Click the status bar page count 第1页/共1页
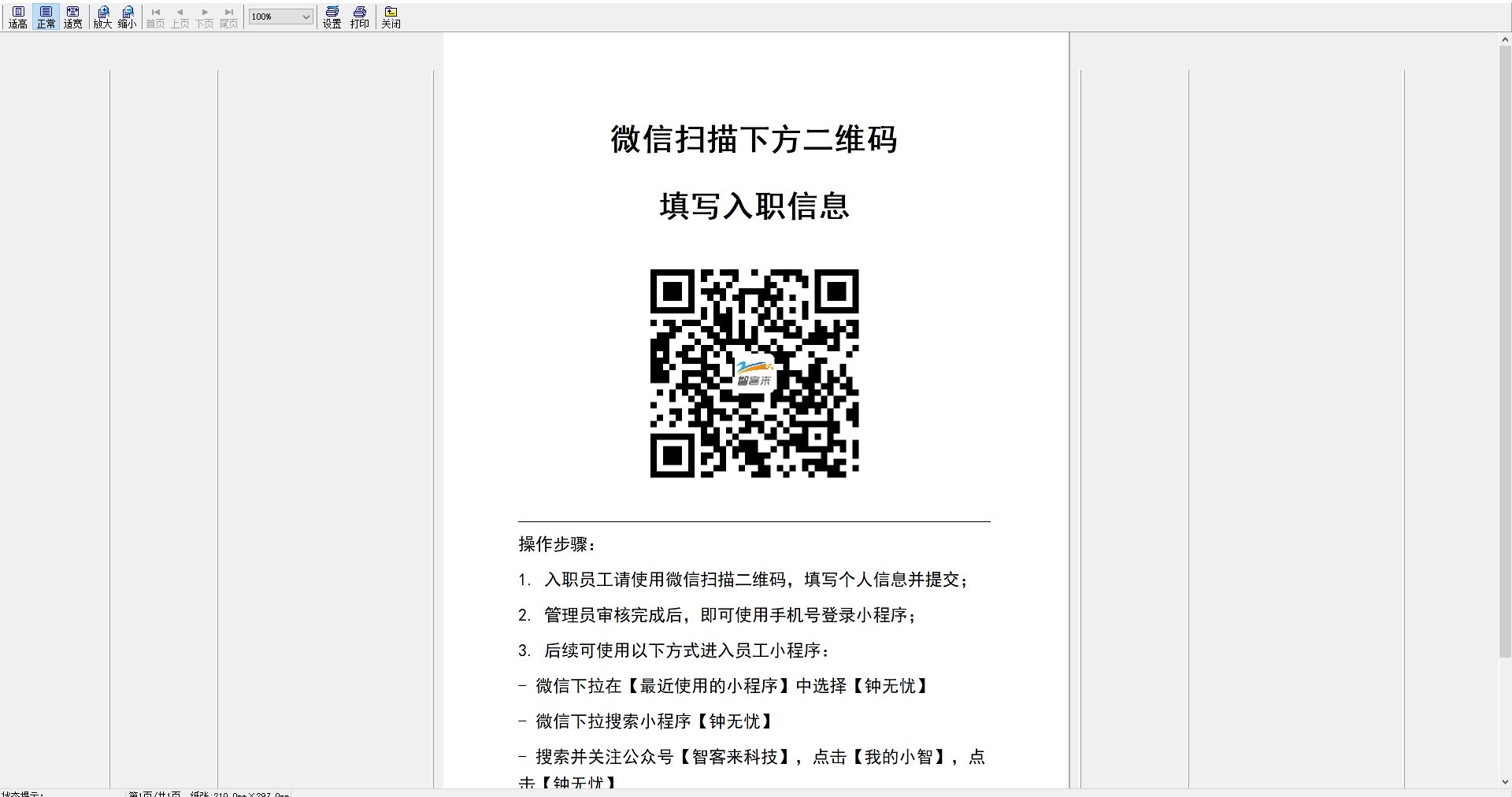 pos(154,794)
